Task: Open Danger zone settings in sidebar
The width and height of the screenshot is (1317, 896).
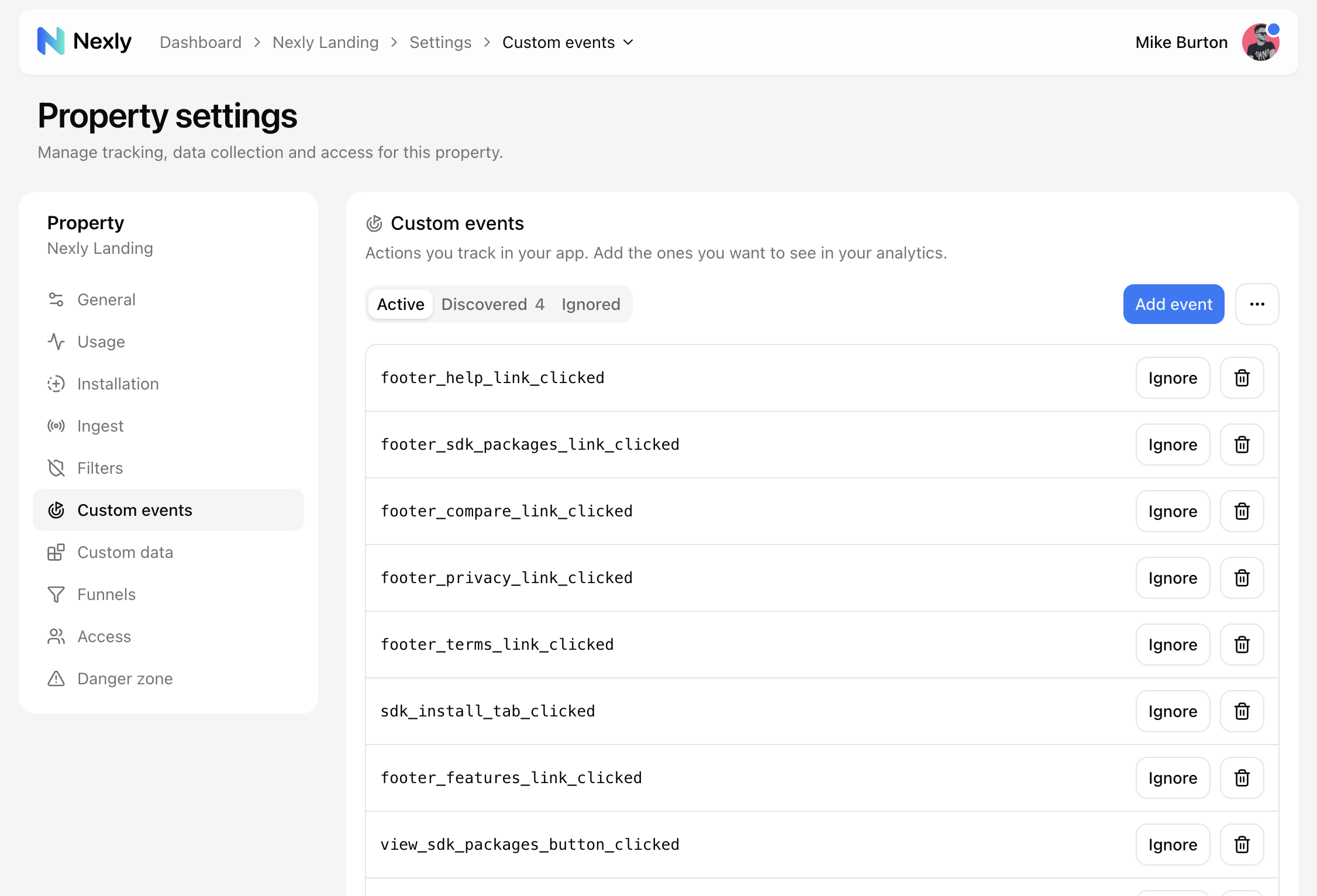Action: [168, 678]
